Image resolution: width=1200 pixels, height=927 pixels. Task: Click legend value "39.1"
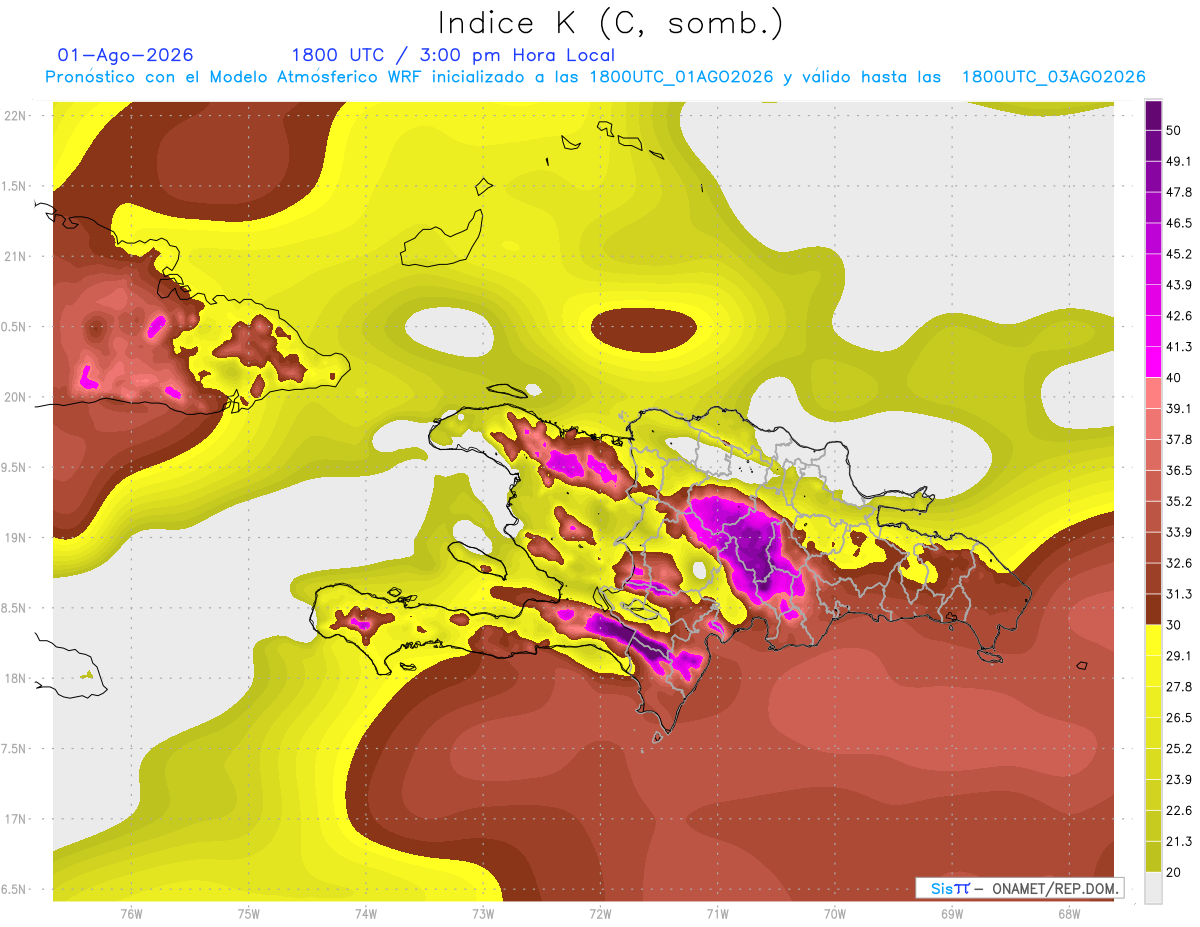(x=1179, y=409)
